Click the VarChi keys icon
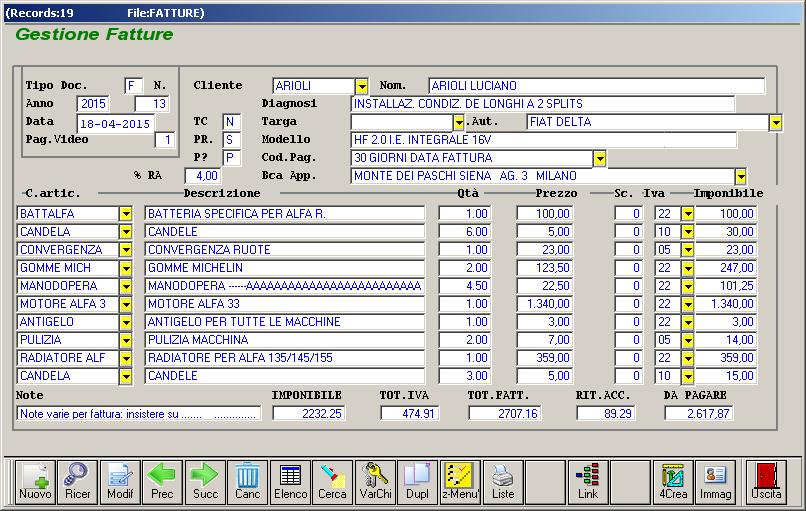Viewport: 806px width, 511px height. click(375, 481)
